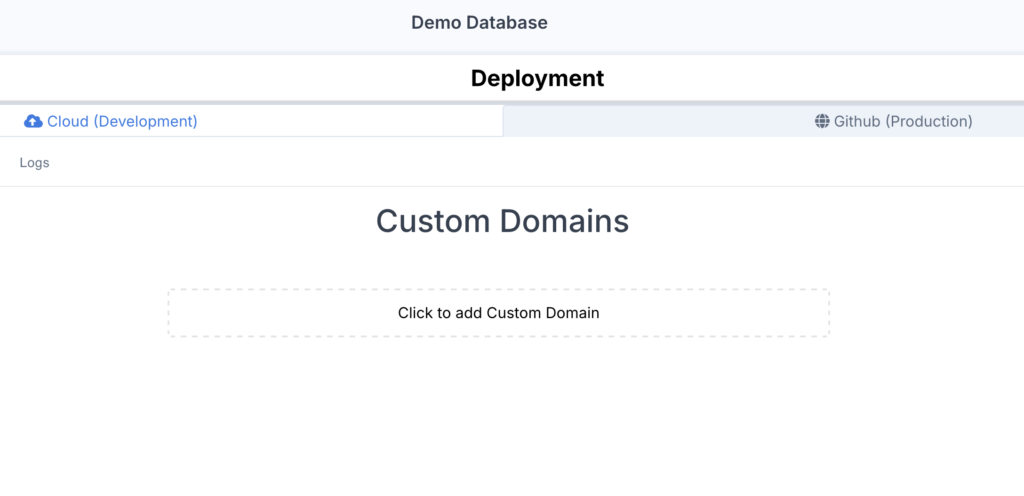Select the Demo Database title

[479, 22]
